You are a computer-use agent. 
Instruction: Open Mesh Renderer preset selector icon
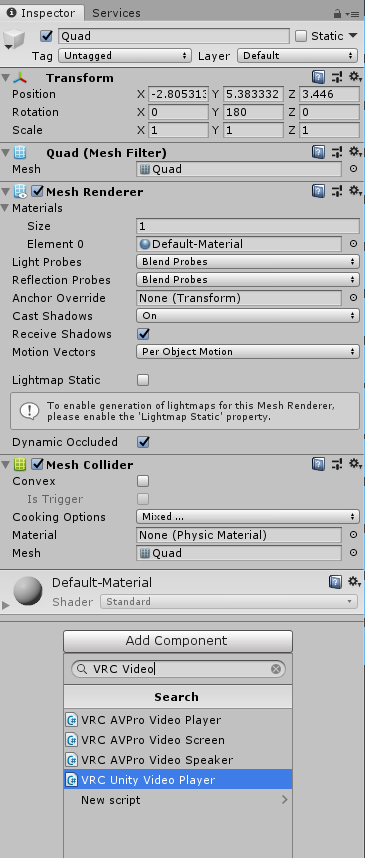point(337,191)
